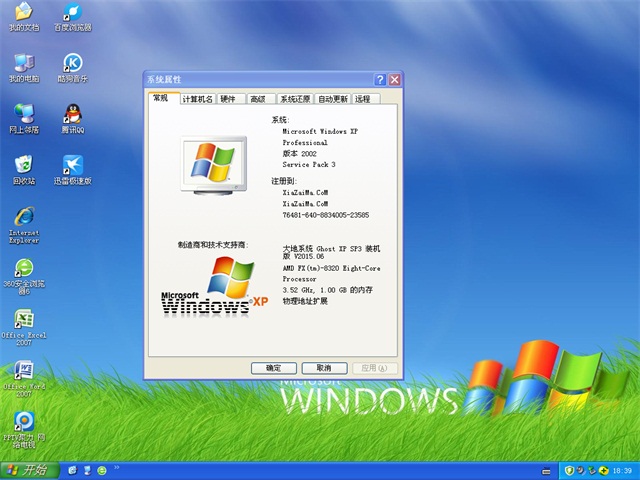Screen dimensions: 640x480
Task: Open Office Excel 2007 shortcut
Action: (x=23, y=320)
